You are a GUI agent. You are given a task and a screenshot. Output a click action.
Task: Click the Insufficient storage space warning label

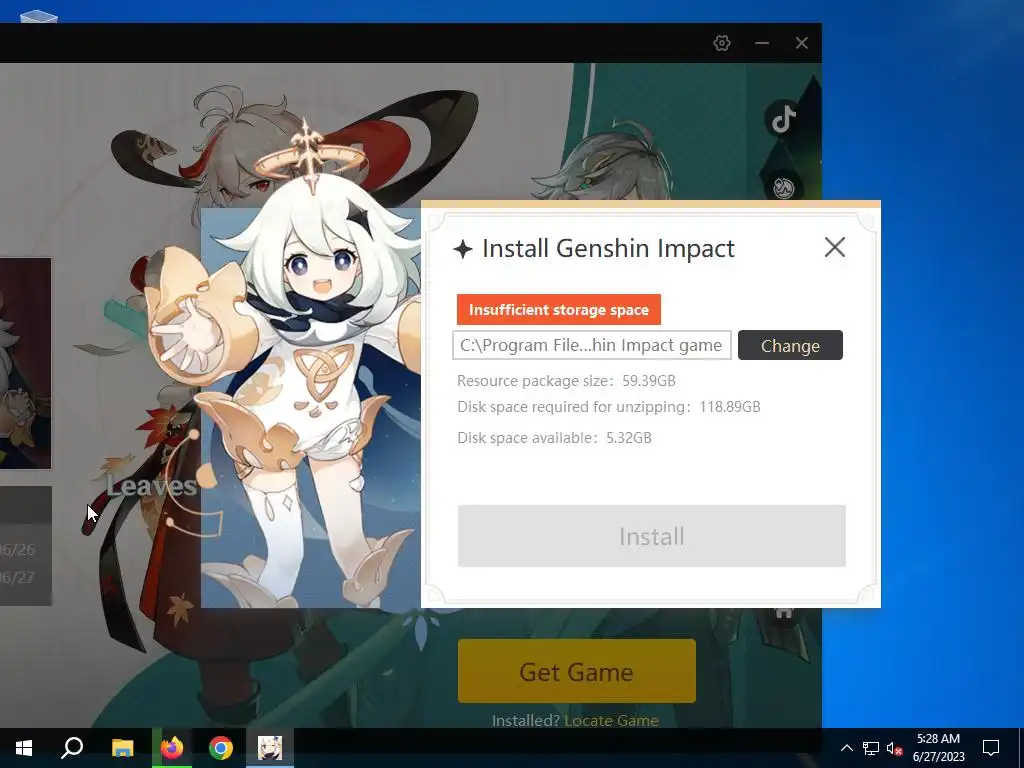point(559,310)
